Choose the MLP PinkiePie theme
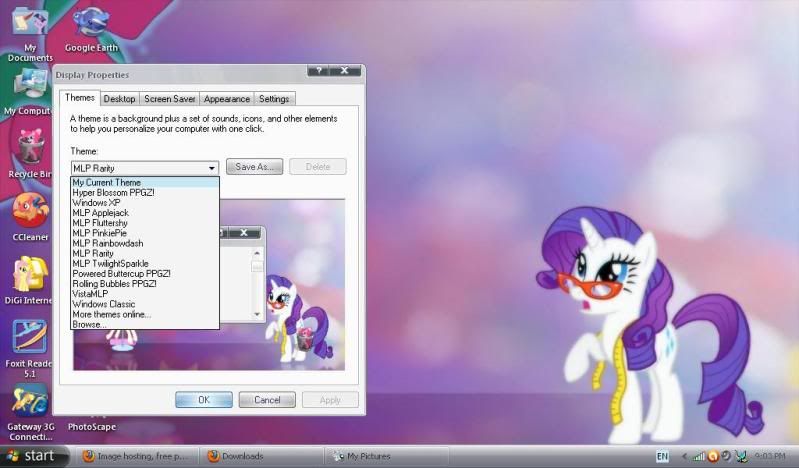Viewport: 799px width, 468px height. click(145, 233)
